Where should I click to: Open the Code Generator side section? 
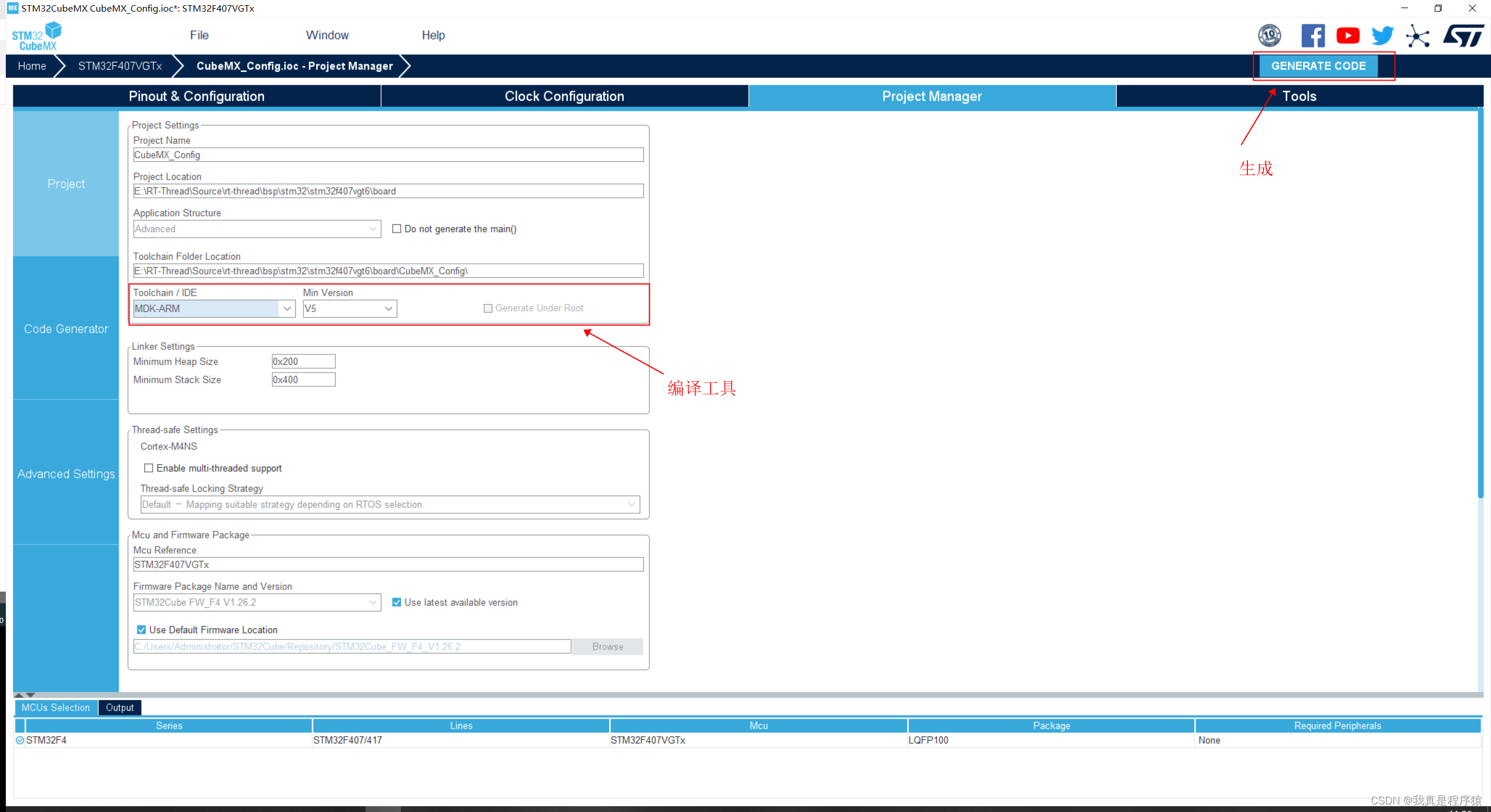66,329
